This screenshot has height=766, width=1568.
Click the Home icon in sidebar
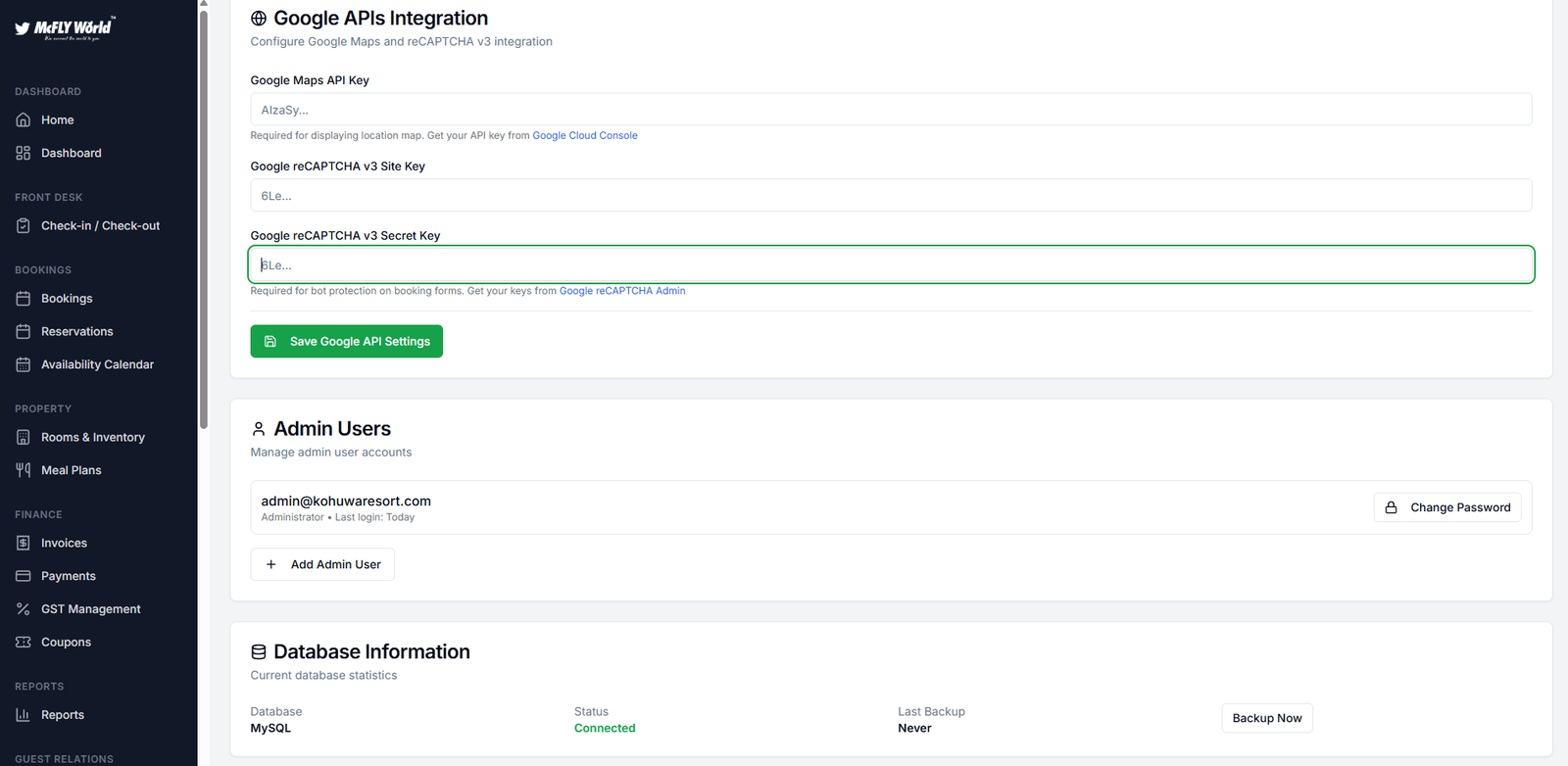tap(24, 120)
